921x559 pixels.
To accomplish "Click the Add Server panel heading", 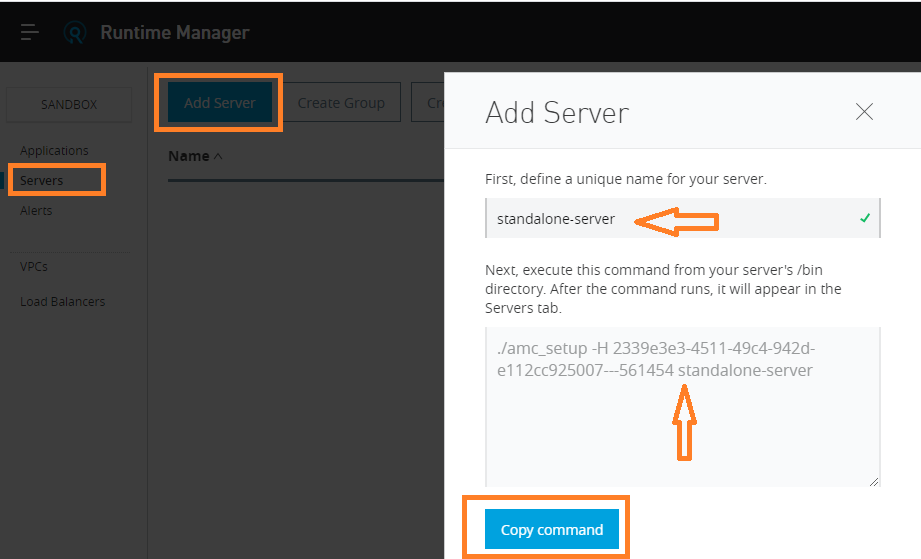I will click(x=557, y=112).
